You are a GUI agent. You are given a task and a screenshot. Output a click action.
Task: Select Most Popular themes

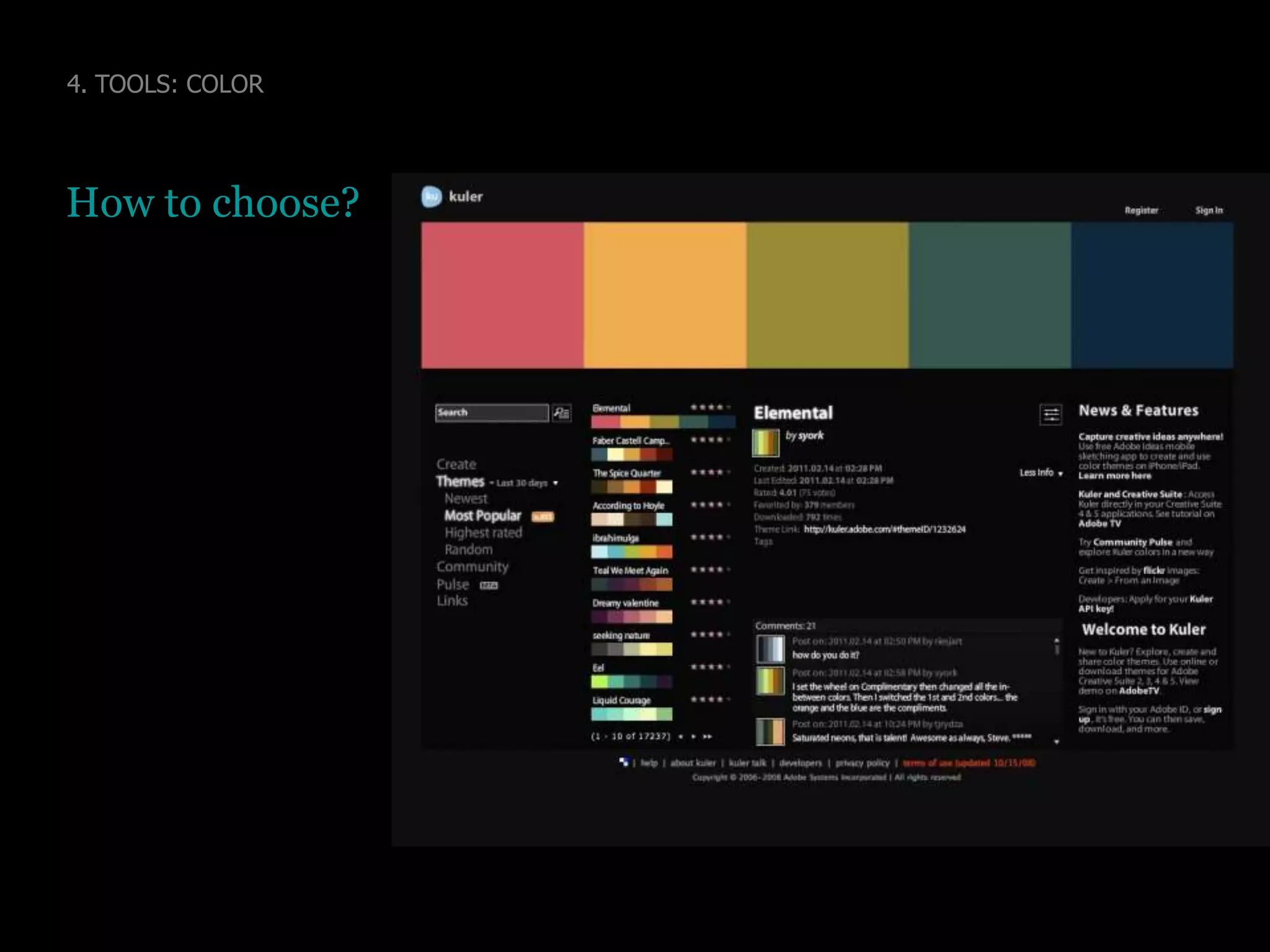(482, 516)
